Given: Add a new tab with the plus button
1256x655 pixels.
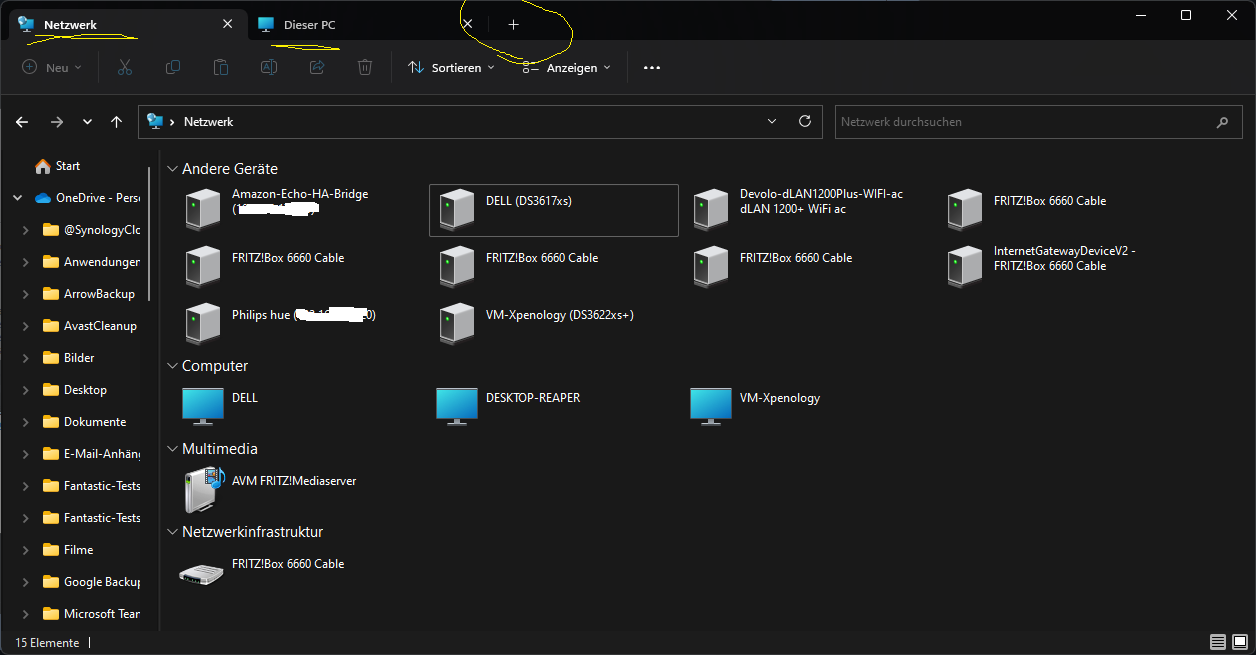Looking at the screenshot, I should point(514,24).
